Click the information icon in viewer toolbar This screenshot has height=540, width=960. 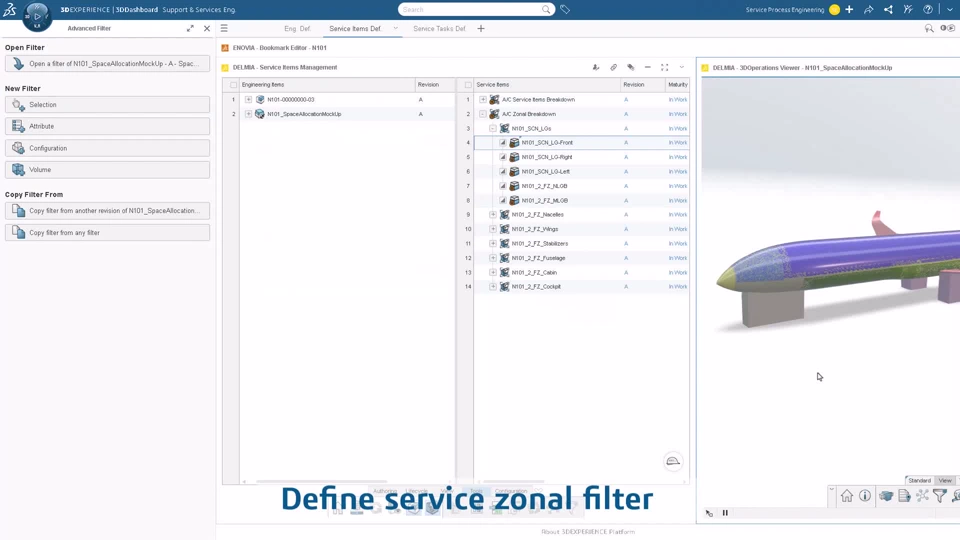865,496
